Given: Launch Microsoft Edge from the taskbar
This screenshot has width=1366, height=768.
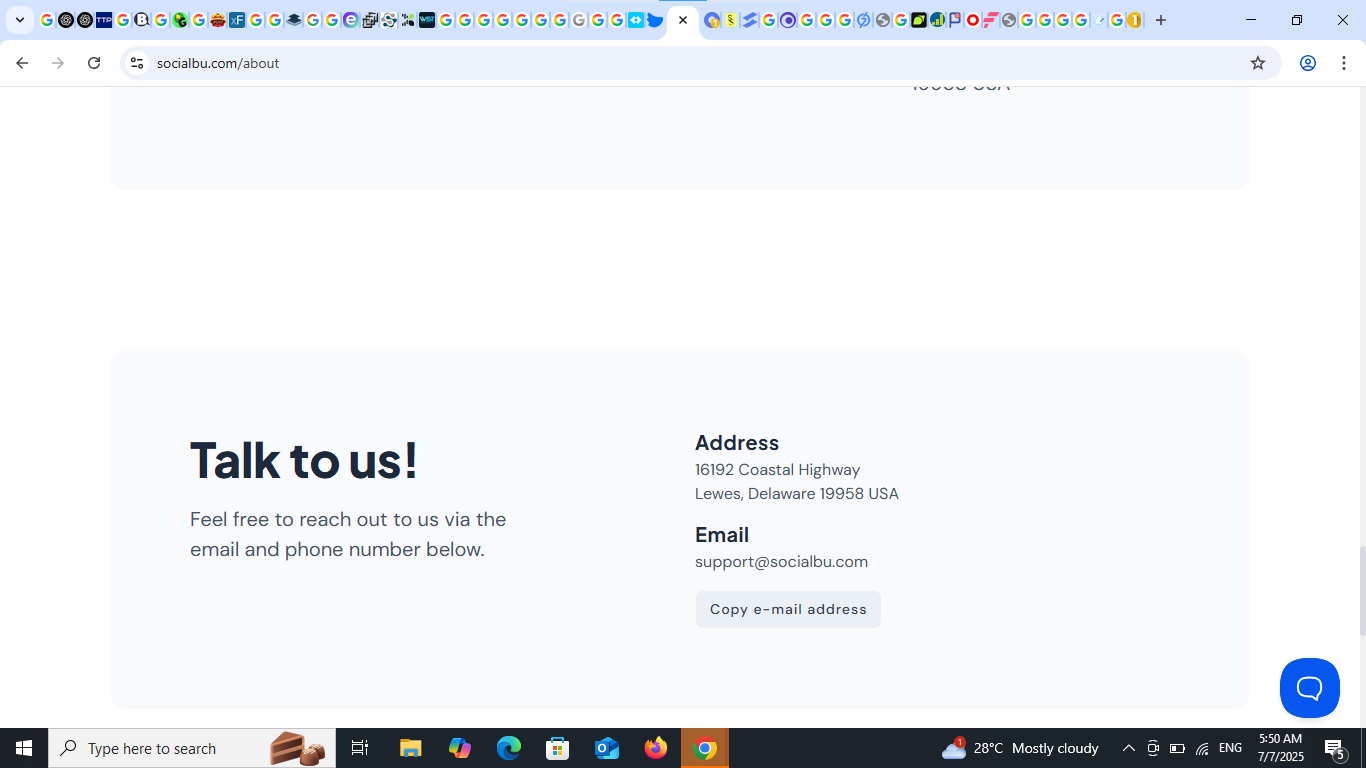Looking at the screenshot, I should (509, 748).
